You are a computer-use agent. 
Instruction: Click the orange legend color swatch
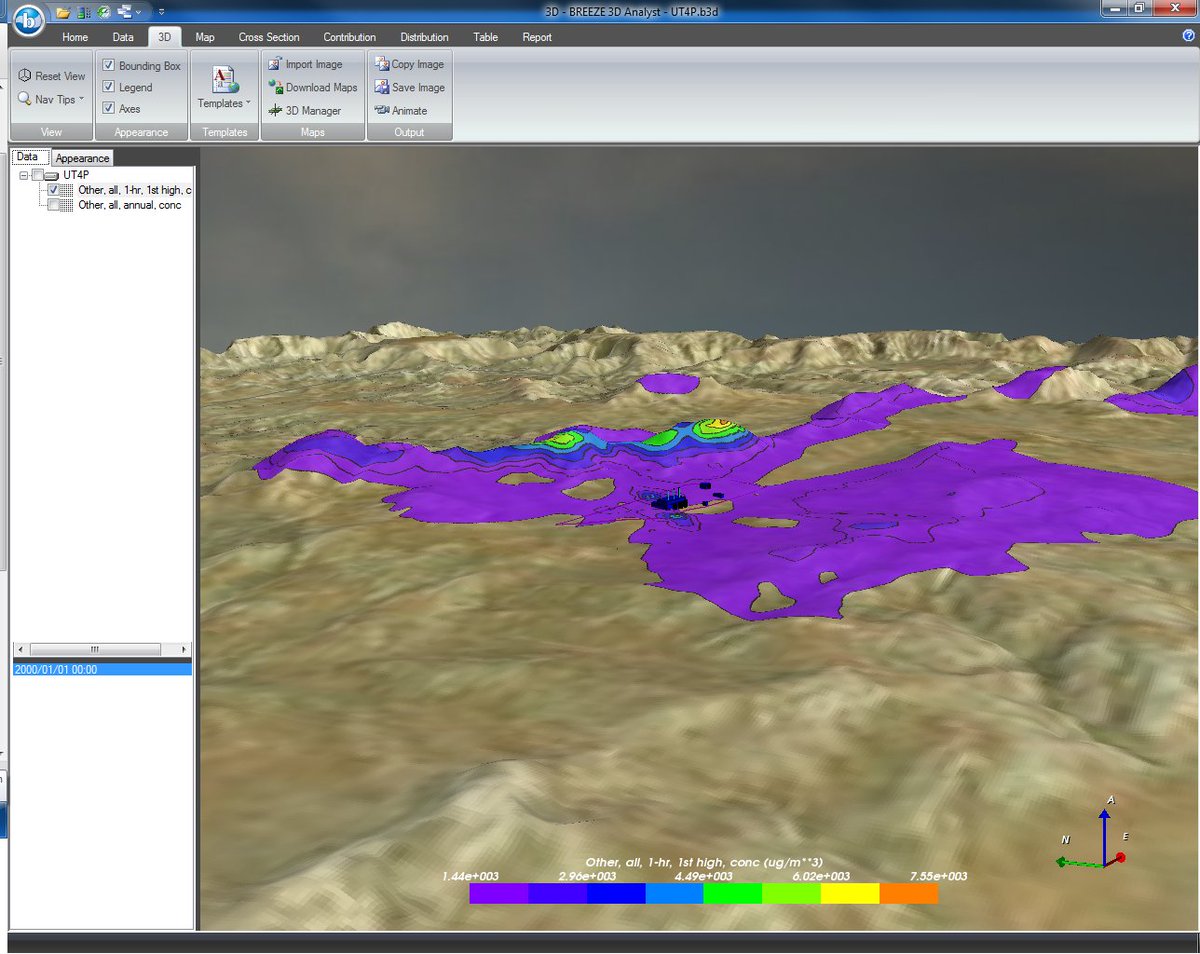(909, 893)
